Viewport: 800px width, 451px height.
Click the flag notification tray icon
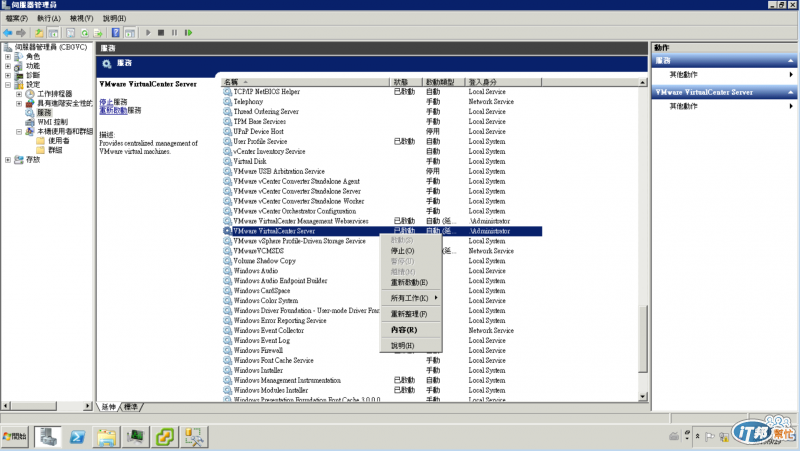(x=710, y=437)
